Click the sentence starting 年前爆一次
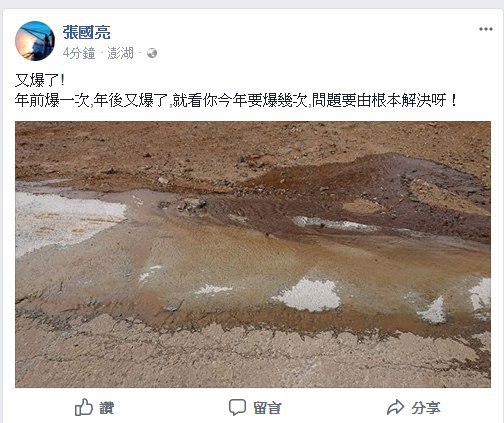 (x=235, y=101)
